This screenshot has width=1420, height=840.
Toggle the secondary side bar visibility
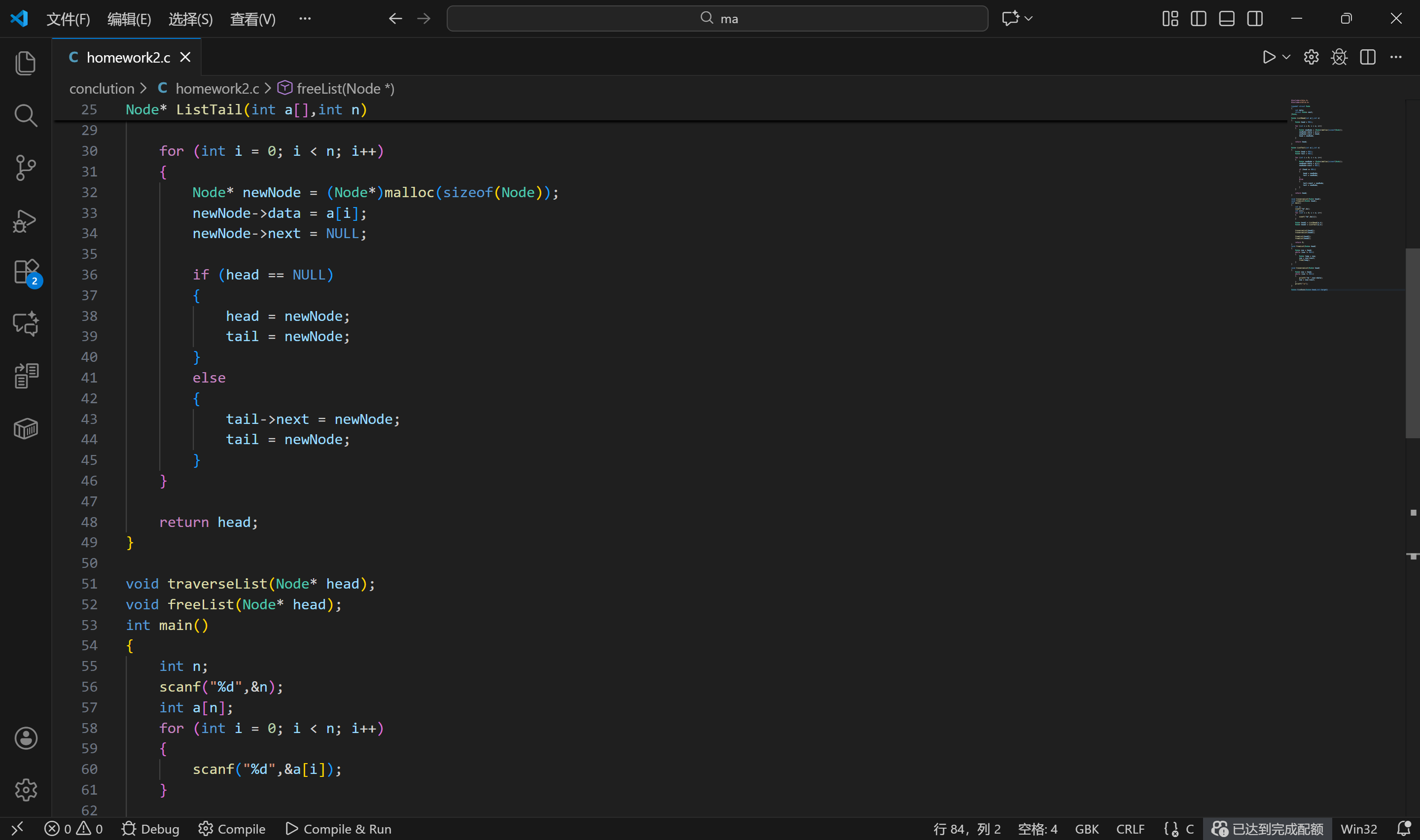[1255, 19]
